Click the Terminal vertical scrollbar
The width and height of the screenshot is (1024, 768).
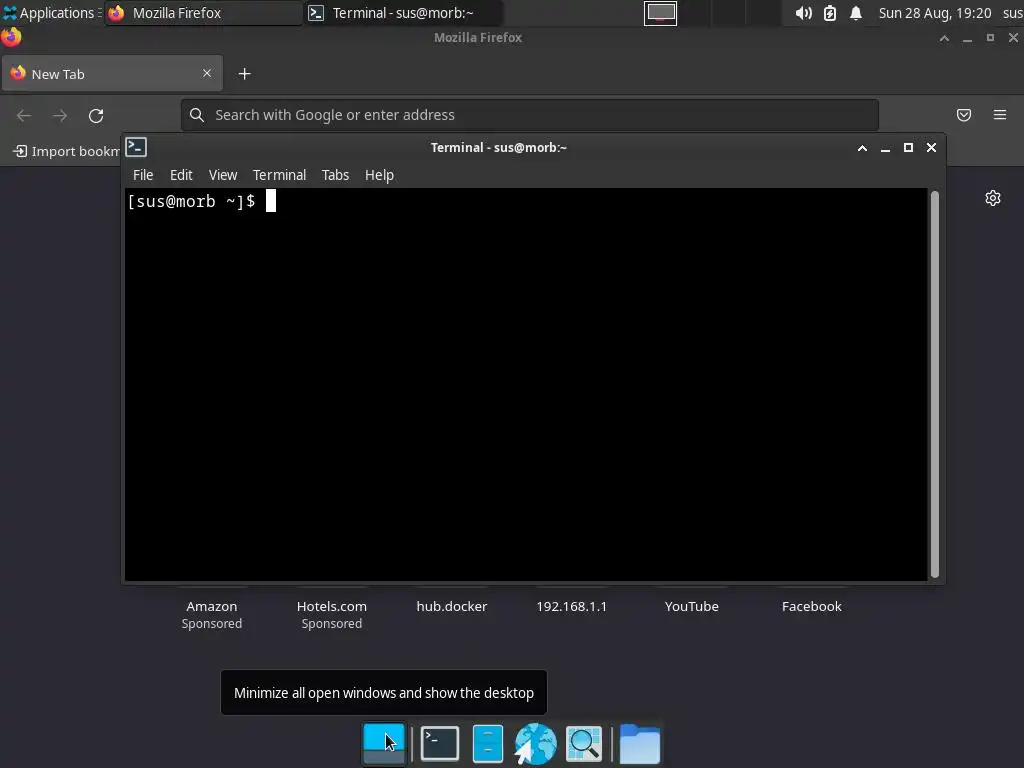[x=935, y=385]
